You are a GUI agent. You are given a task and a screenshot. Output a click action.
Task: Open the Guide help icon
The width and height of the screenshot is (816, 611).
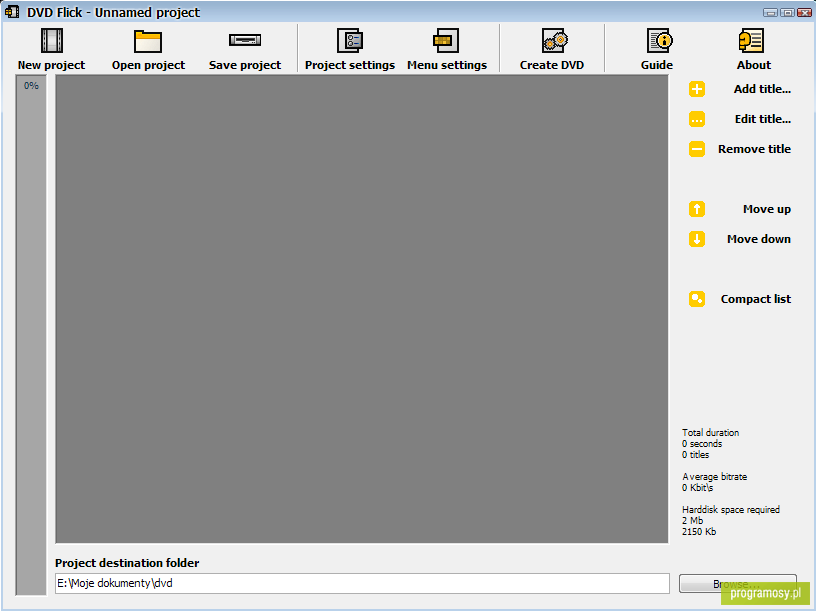[659, 41]
